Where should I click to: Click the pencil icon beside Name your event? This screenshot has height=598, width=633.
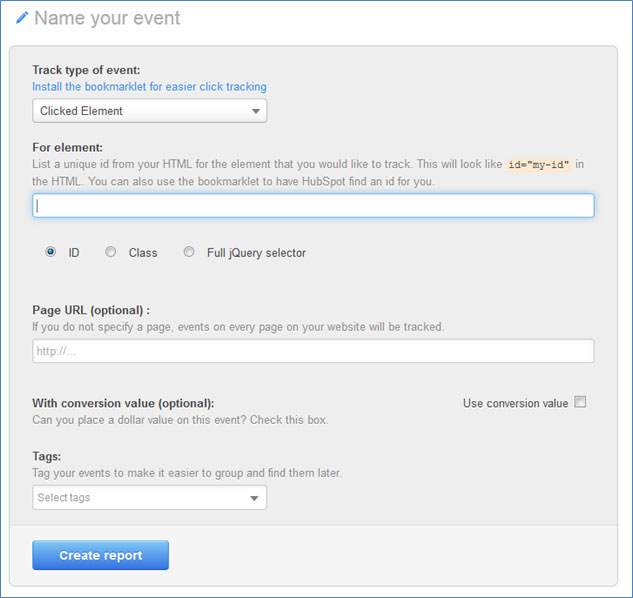point(22,18)
